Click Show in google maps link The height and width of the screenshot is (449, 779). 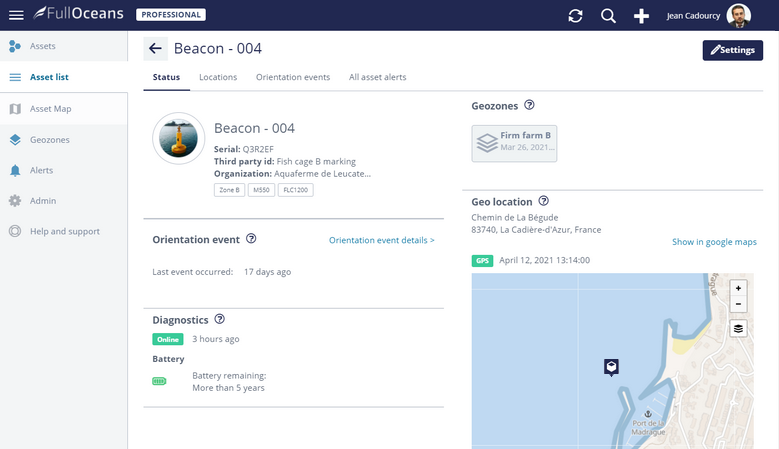pyautogui.click(x=714, y=242)
